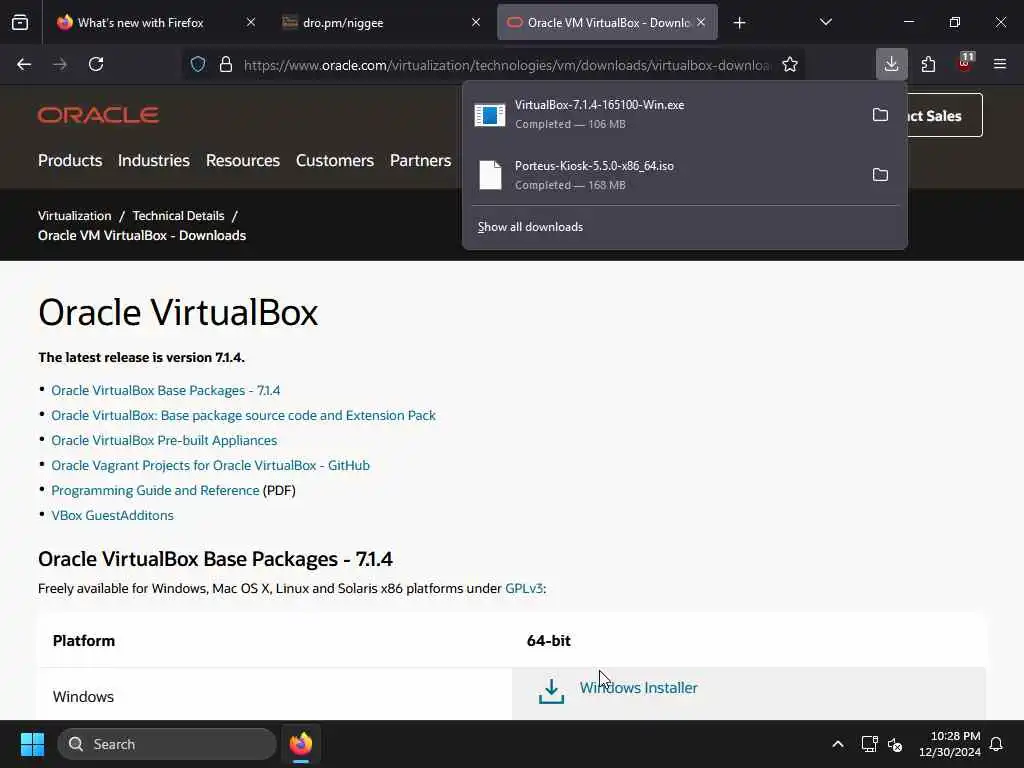Open VBox GuestAdditons link
Screen dimensions: 1024x768
pyautogui.click(x=112, y=515)
